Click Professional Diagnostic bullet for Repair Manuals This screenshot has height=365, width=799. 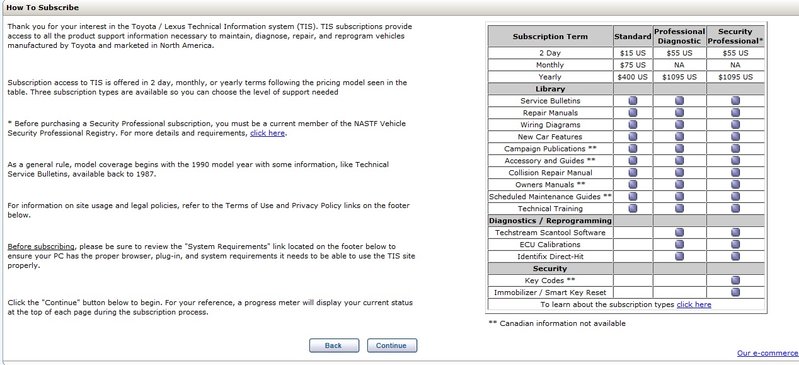click(x=679, y=113)
